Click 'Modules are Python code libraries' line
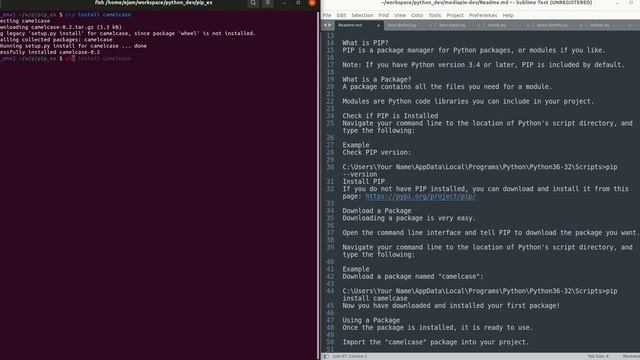 pos(468,101)
